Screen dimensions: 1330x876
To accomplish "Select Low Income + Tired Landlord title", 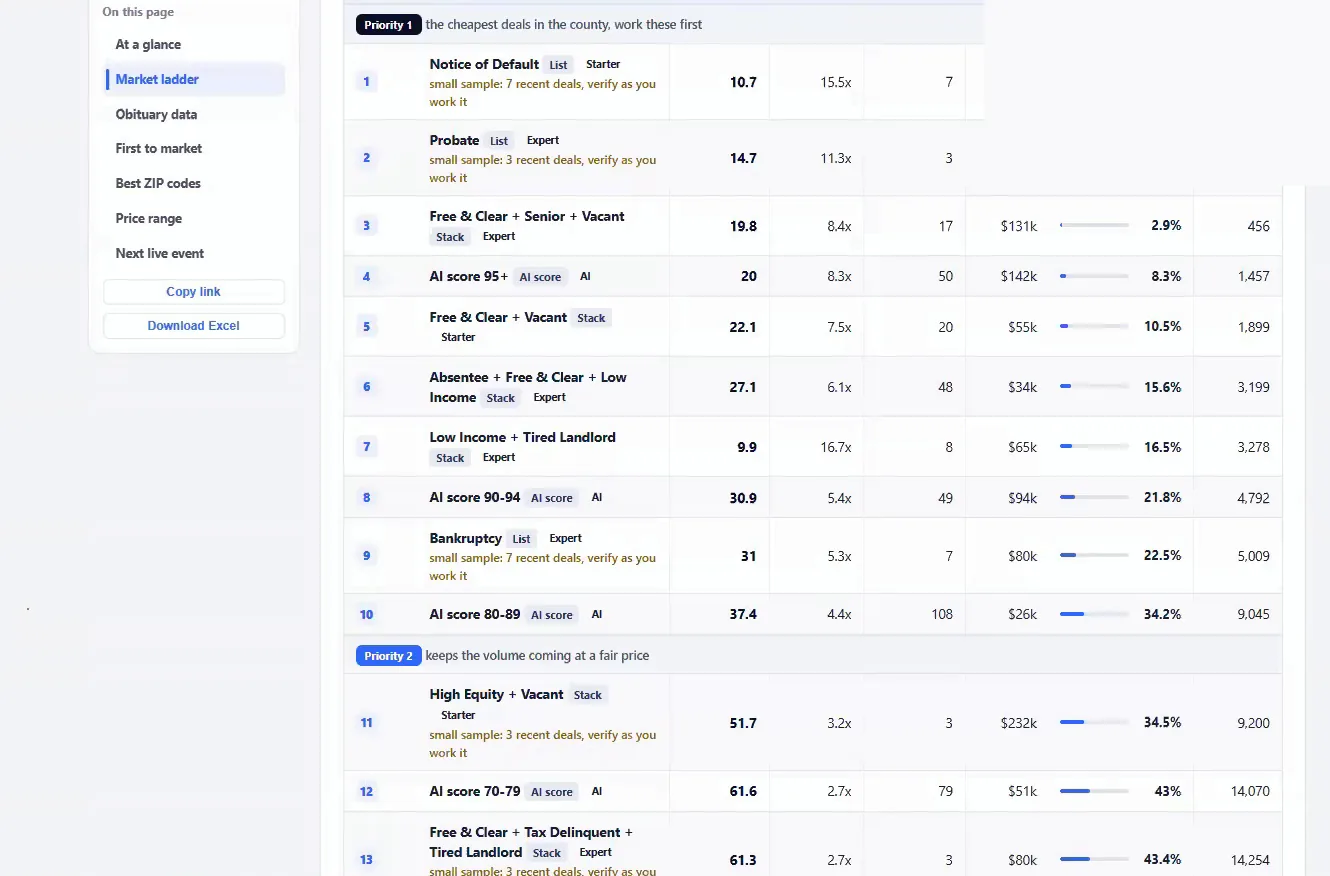I will tap(522, 437).
